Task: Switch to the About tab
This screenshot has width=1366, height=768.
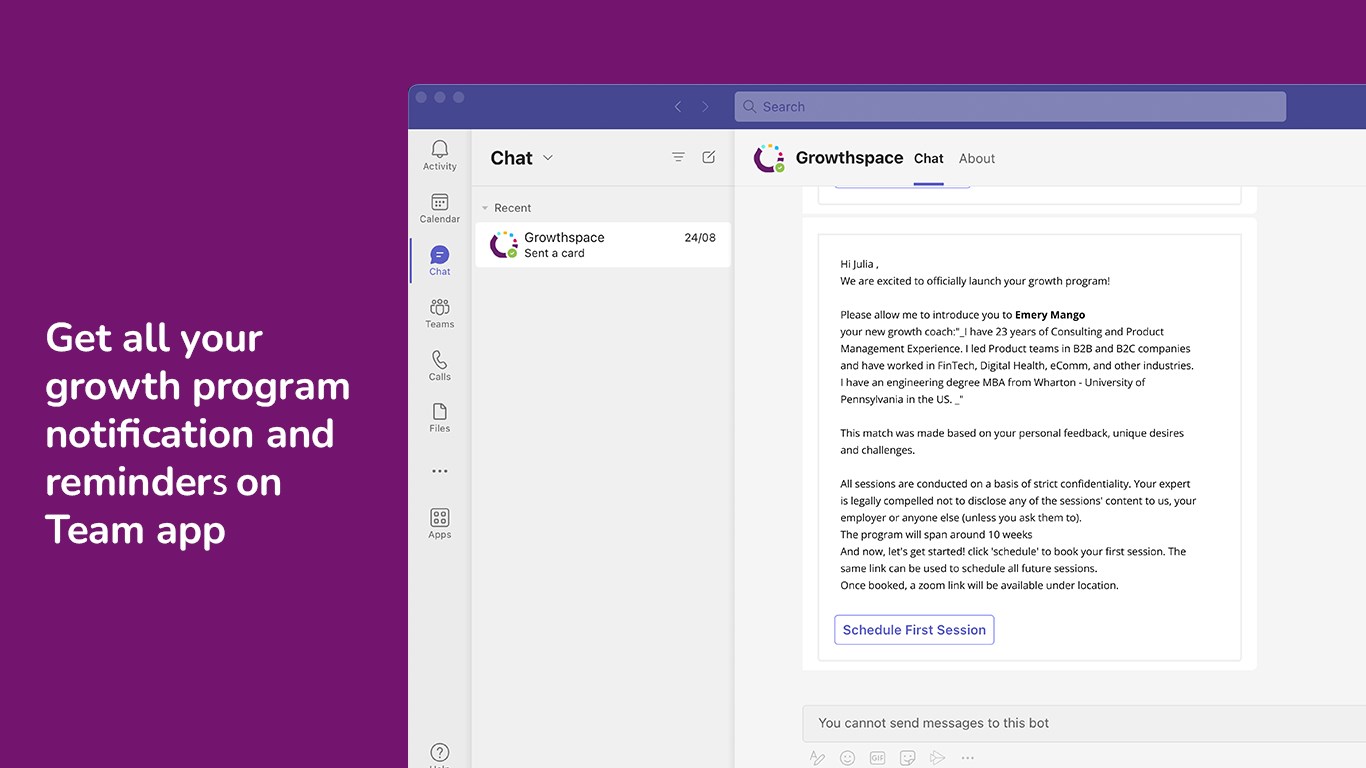Action: 977,158
